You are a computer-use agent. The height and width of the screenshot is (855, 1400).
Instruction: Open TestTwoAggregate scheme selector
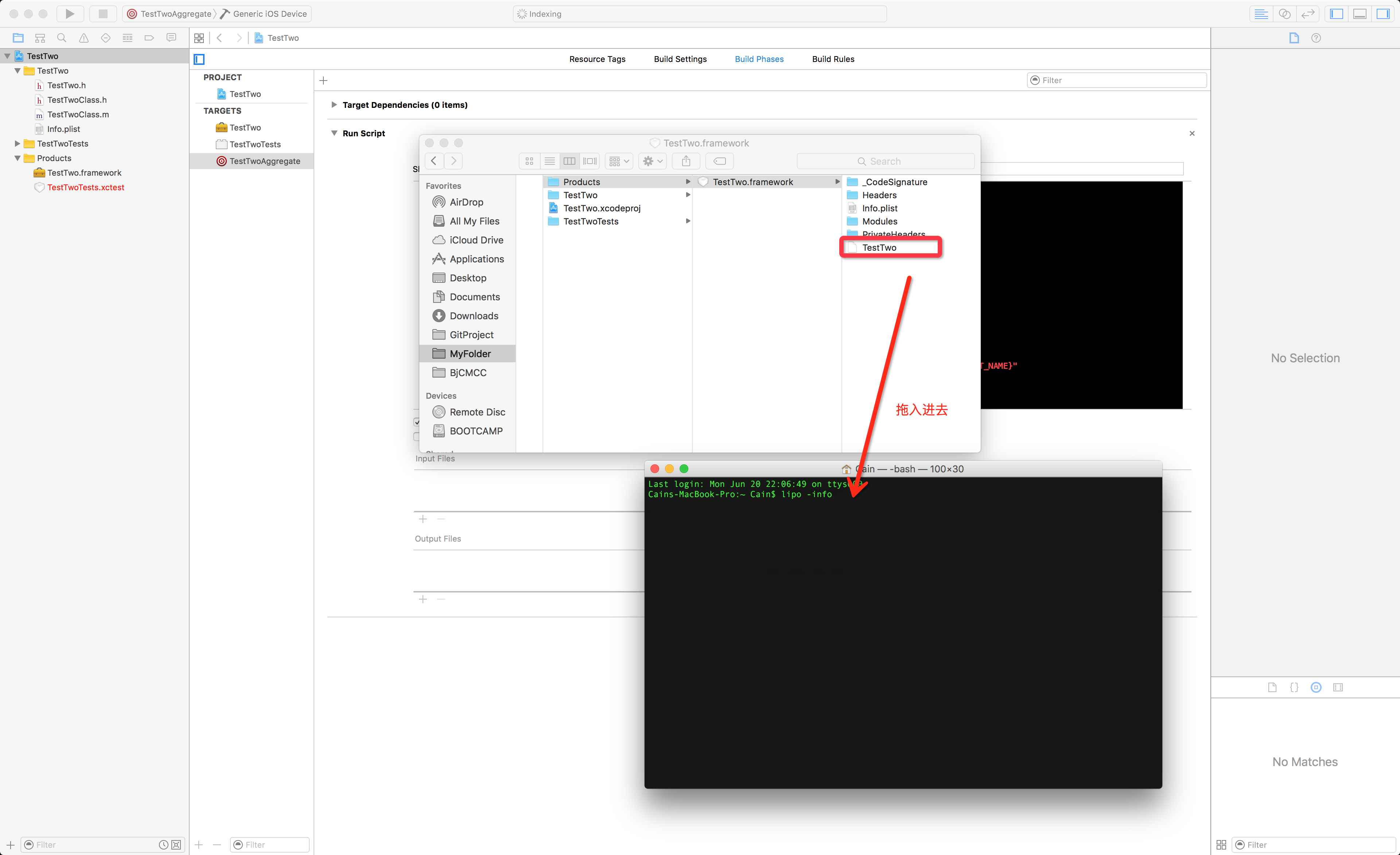coord(169,13)
